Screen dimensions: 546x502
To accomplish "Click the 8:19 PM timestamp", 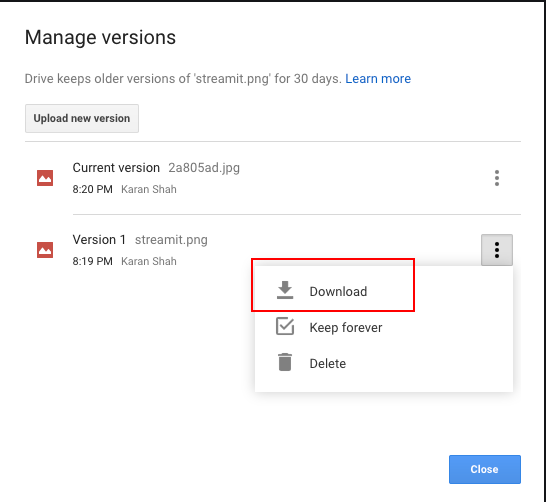I will [x=92, y=261].
